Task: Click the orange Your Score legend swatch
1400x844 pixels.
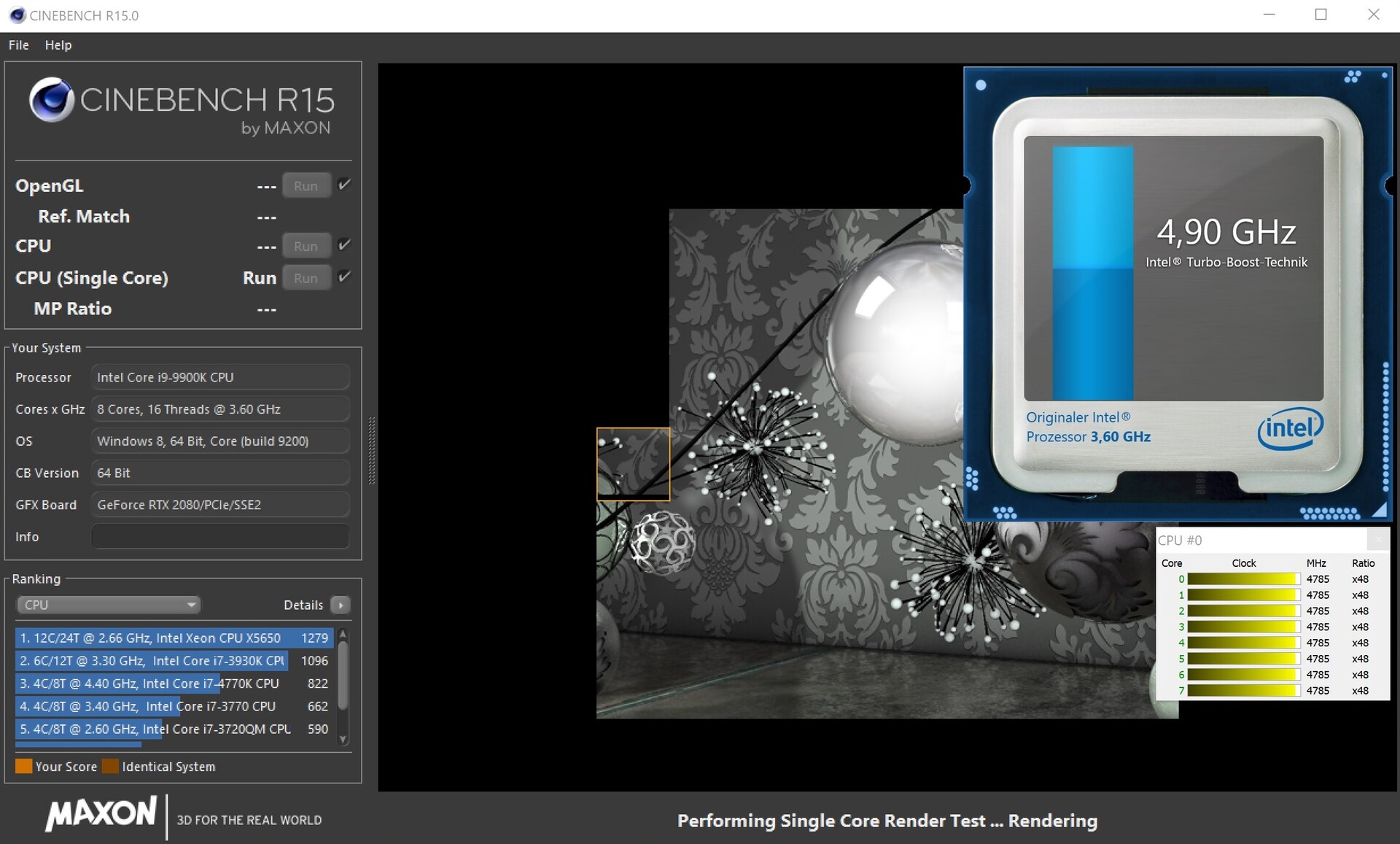Action: 23,766
